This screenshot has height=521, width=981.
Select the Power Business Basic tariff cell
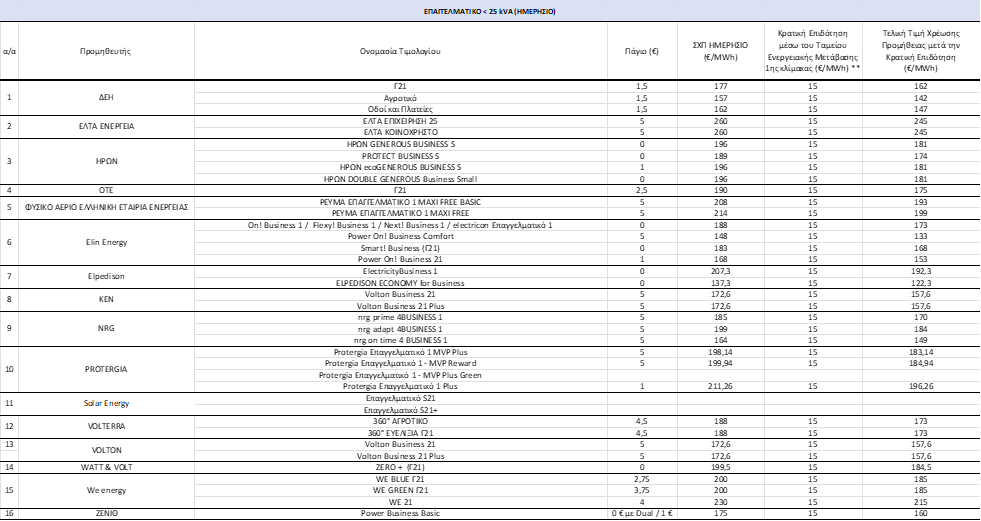point(400,513)
